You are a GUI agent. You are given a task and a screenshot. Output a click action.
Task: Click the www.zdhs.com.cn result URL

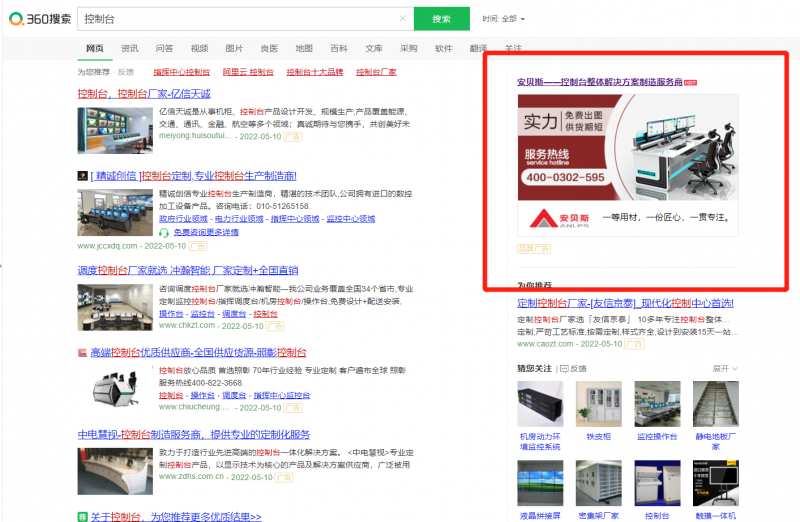click(x=191, y=477)
